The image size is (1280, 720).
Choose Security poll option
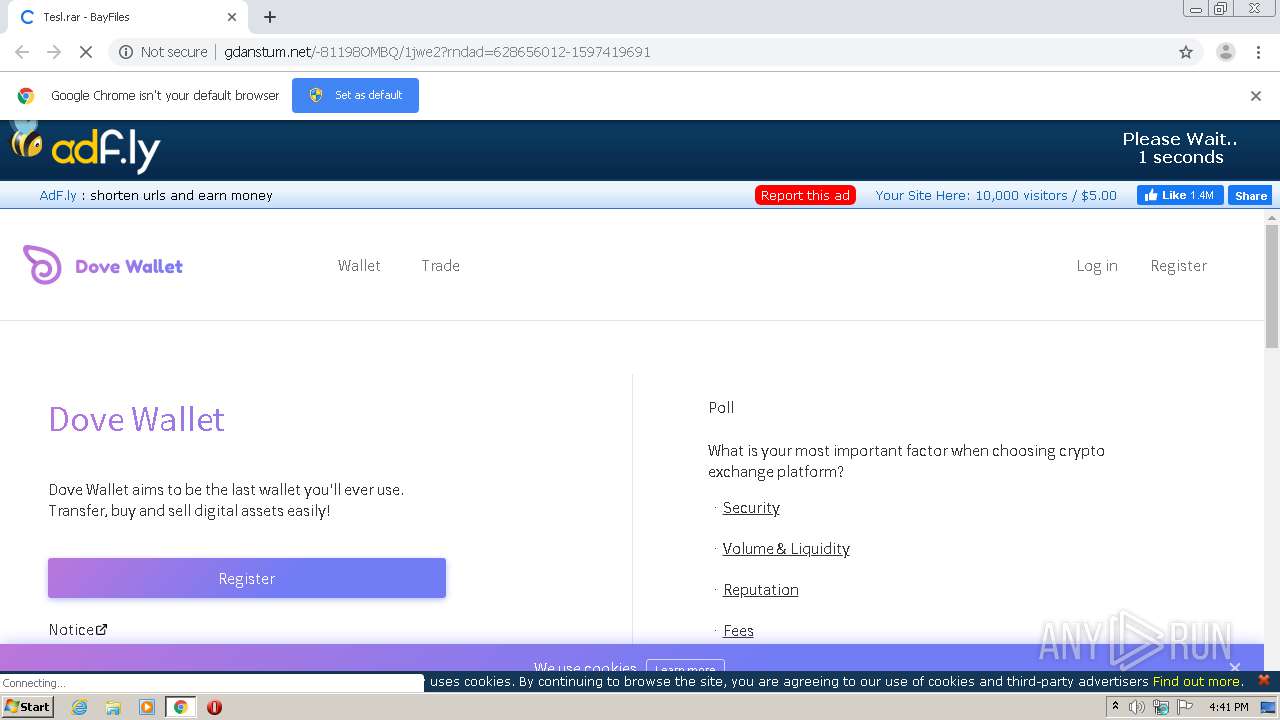751,507
